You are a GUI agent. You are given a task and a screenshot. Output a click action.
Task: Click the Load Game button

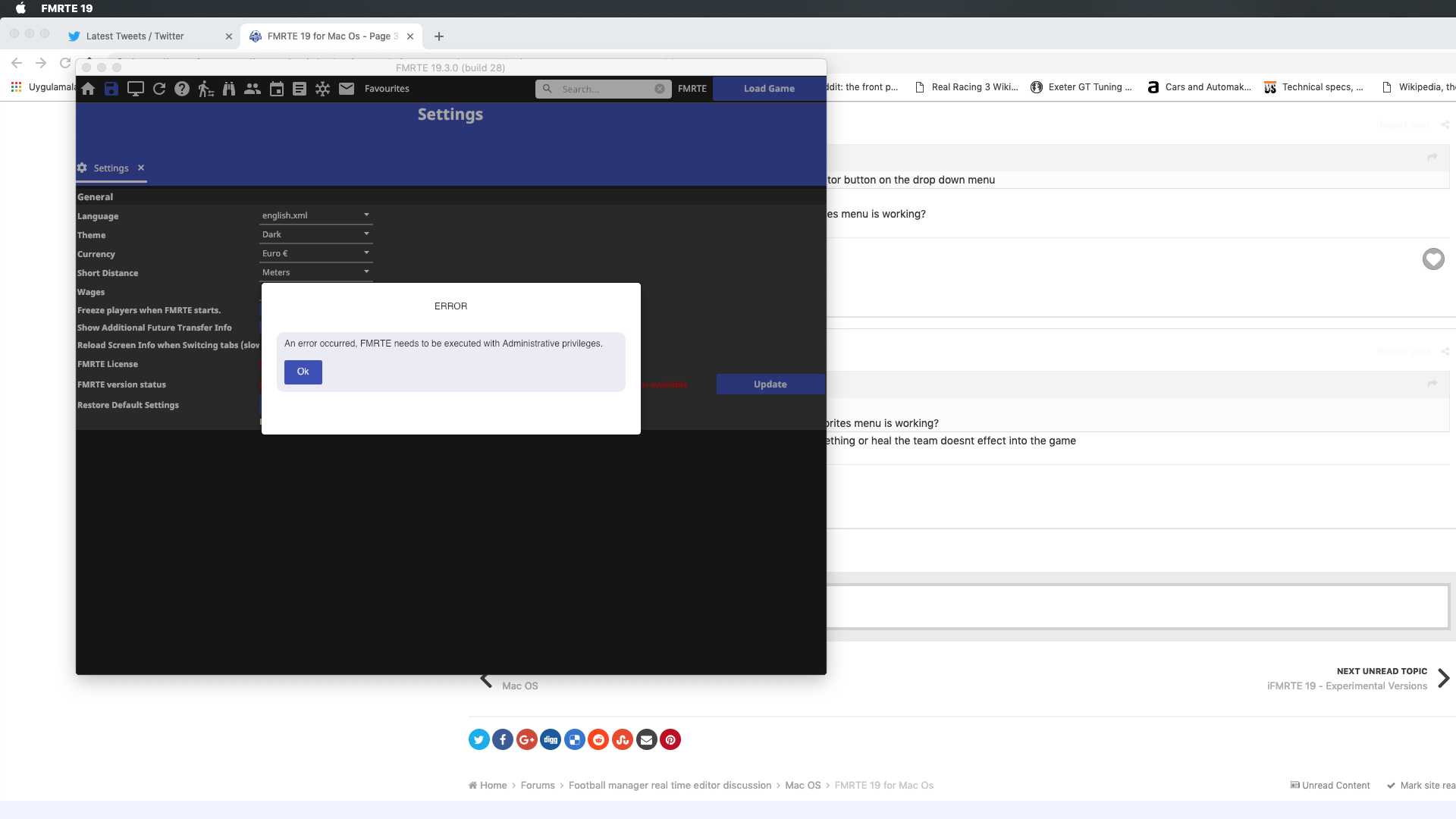coord(769,89)
